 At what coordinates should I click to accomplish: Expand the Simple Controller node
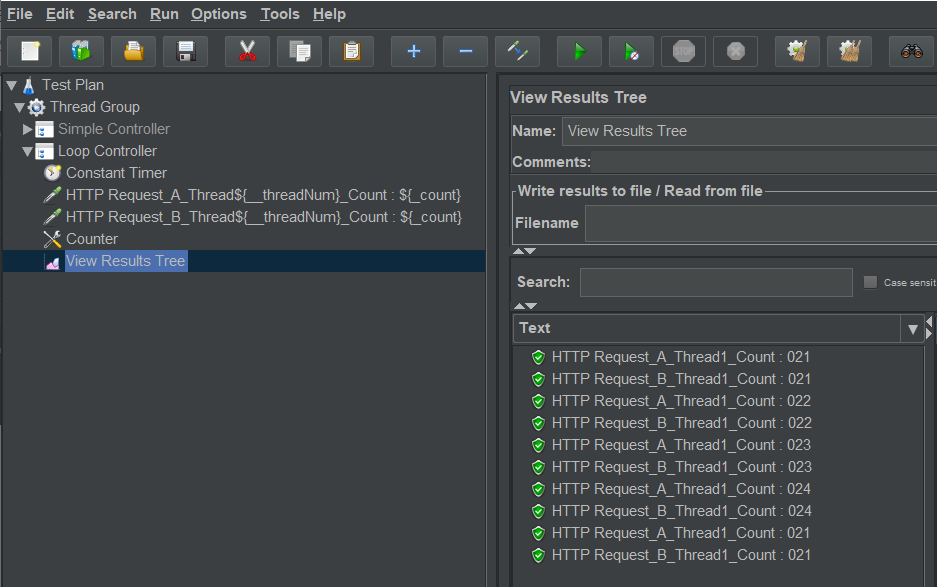27,129
